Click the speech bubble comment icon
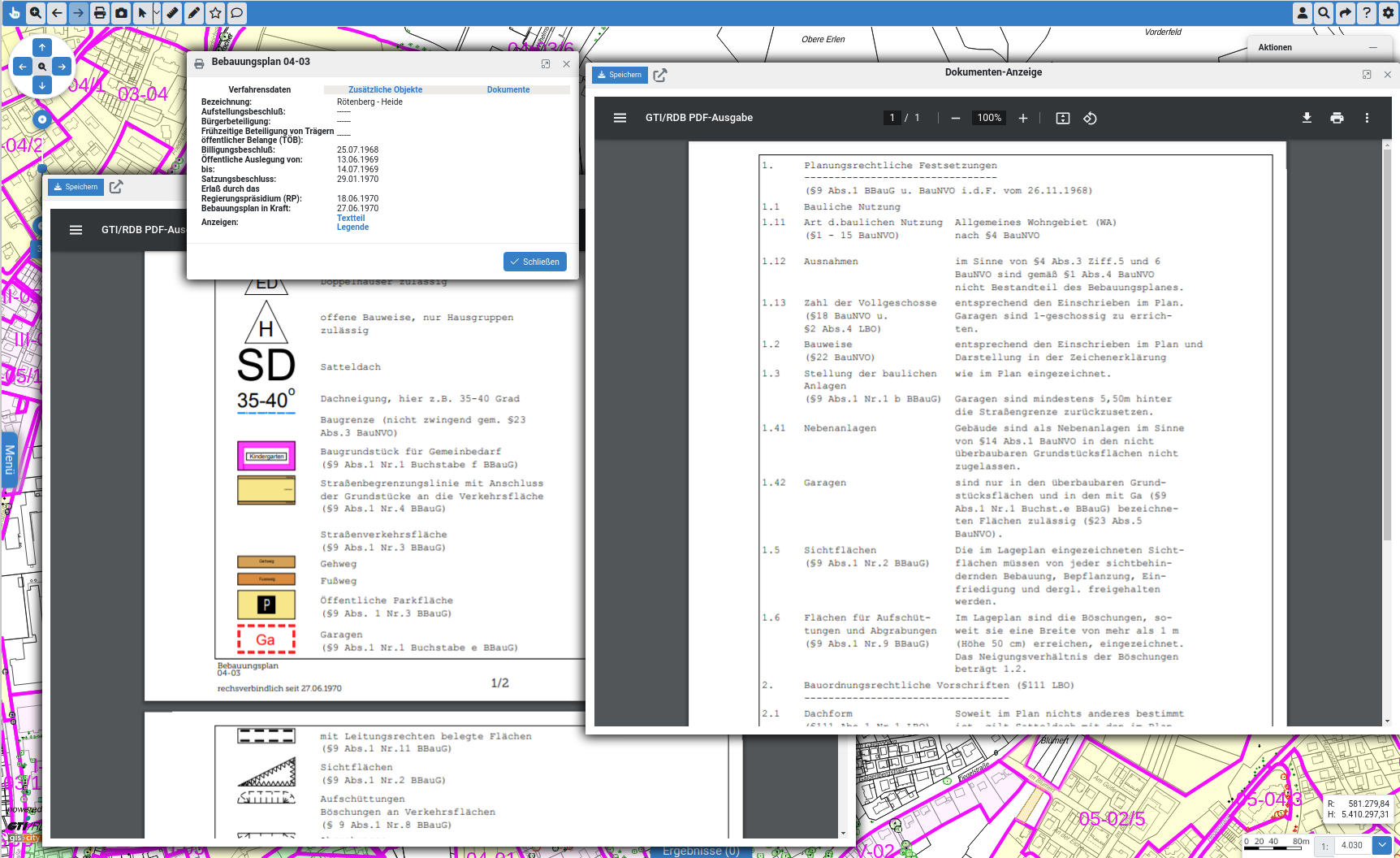Image resolution: width=1400 pixels, height=858 pixels. point(236,13)
